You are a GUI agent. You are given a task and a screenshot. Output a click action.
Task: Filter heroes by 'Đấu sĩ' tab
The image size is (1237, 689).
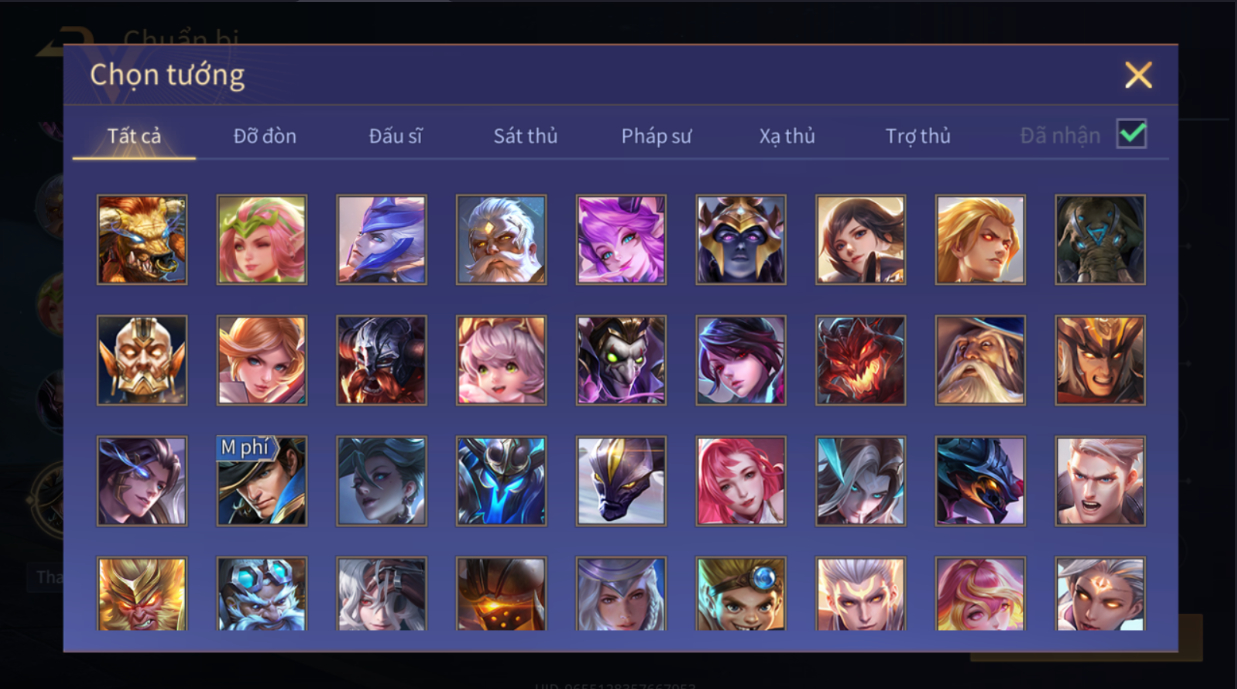[395, 136]
